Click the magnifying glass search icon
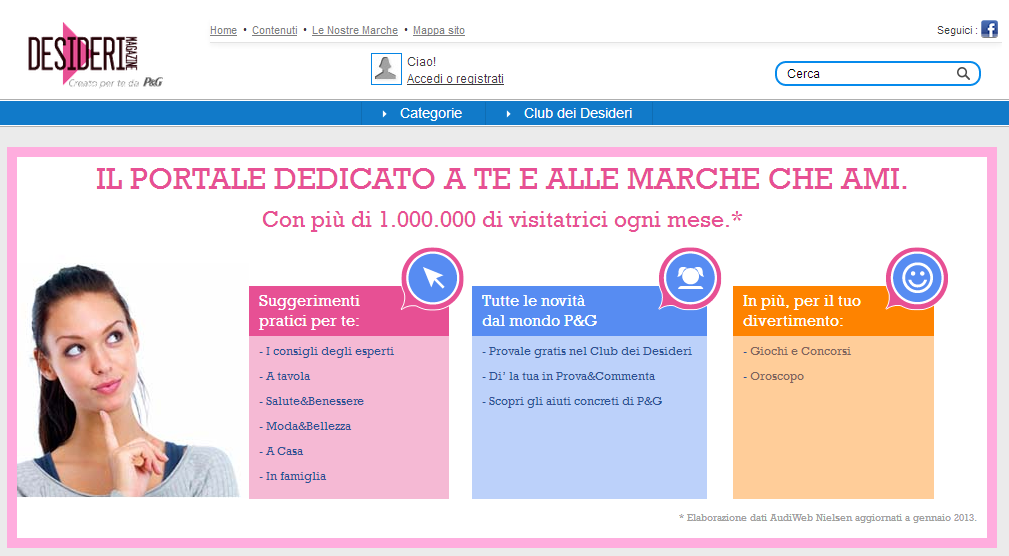The height and width of the screenshot is (556, 1009). [963, 73]
